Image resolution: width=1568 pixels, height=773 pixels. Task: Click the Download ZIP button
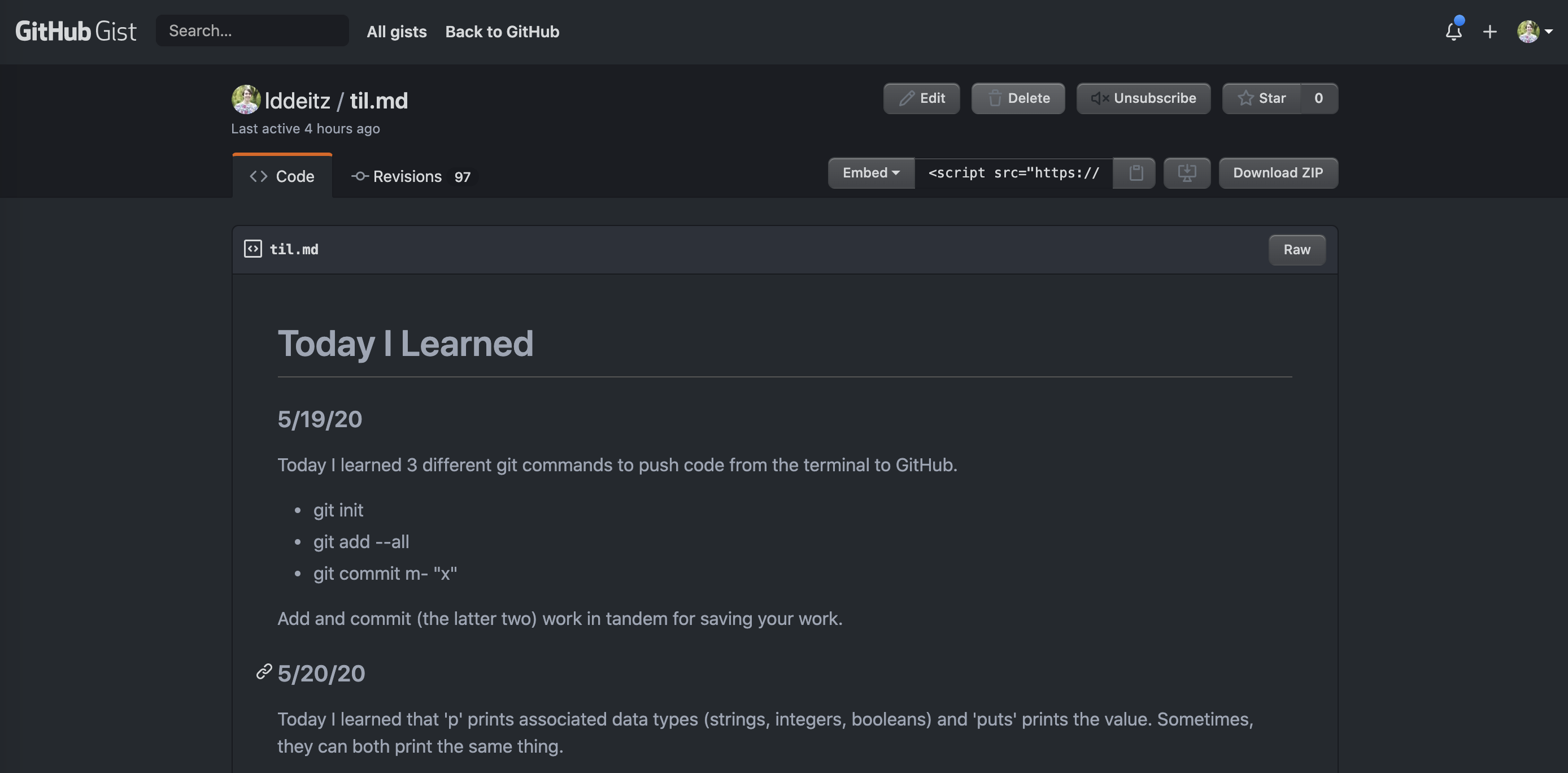[1278, 173]
